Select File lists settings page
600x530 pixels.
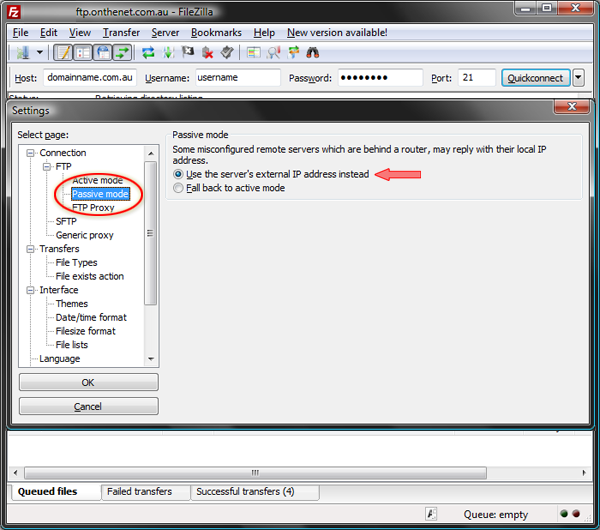coord(72,345)
